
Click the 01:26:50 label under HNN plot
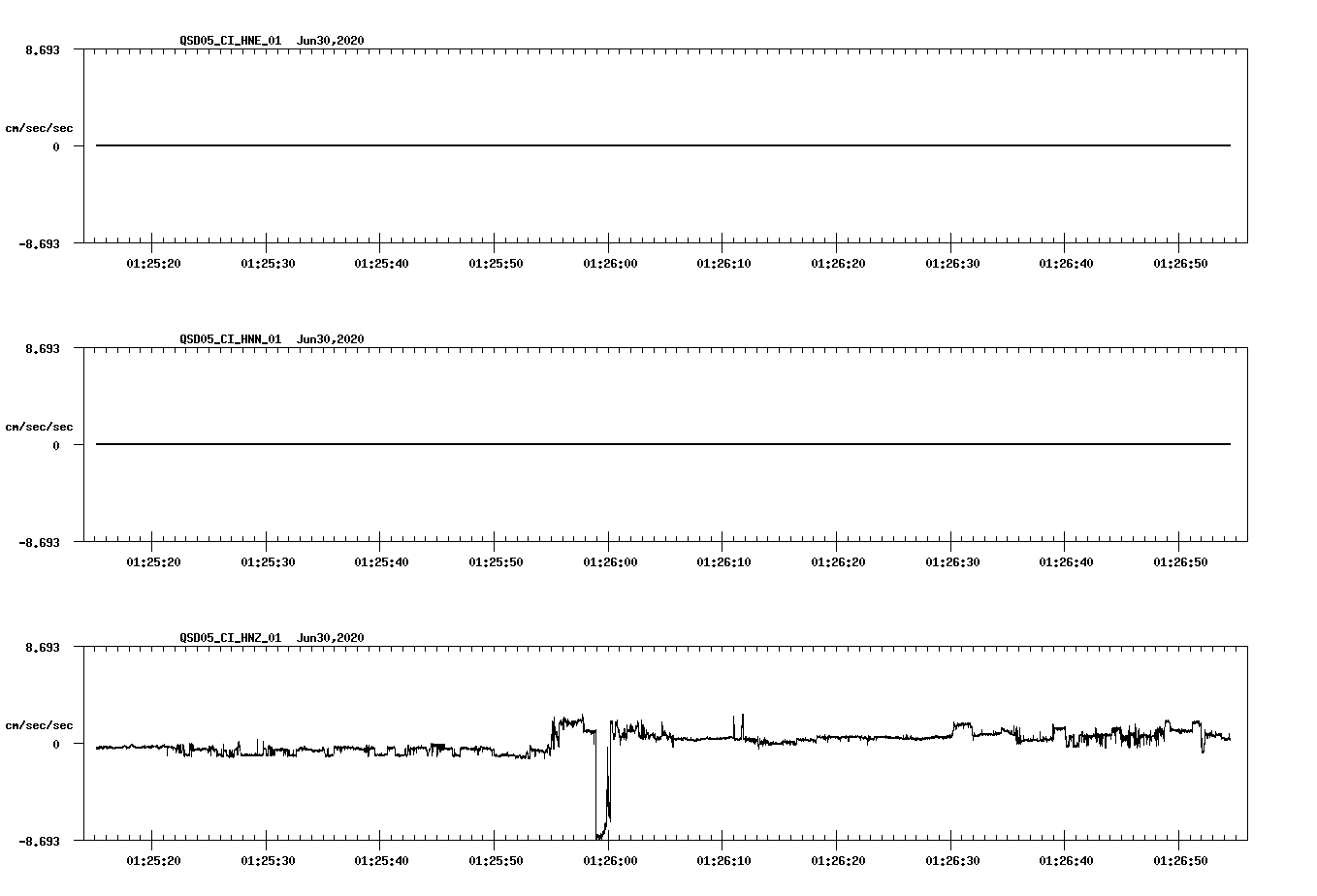(1178, 561)
